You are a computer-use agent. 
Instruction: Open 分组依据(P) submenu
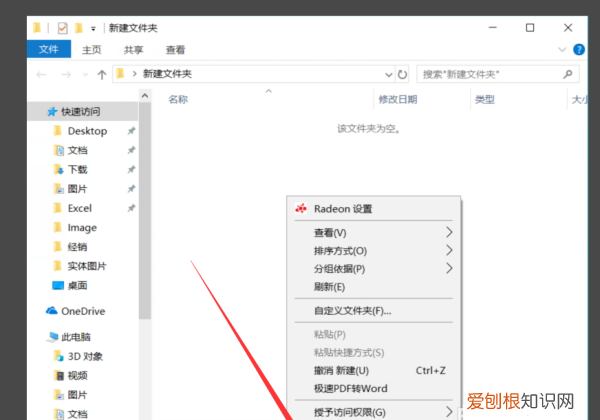(x=373, y=269)
